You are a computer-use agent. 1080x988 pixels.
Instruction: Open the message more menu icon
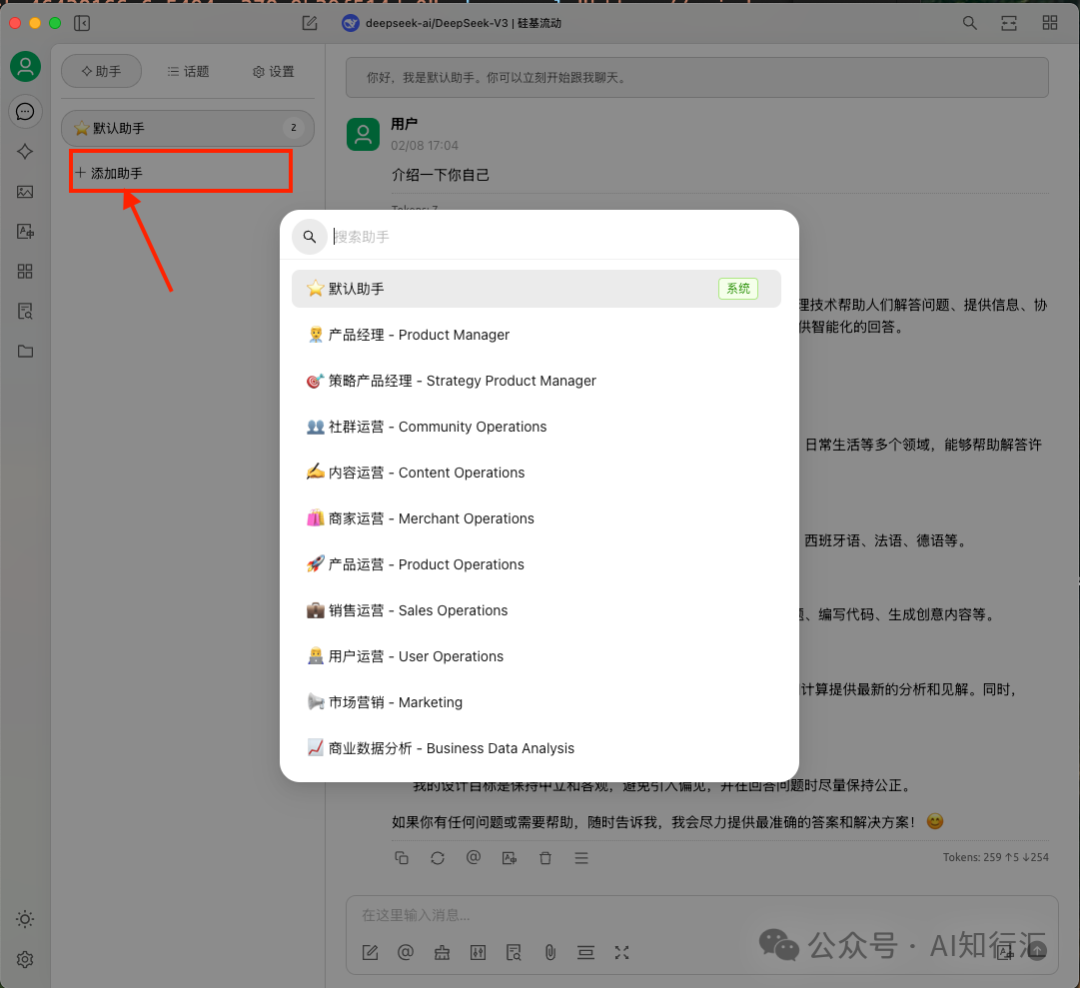tap(581, 858)
